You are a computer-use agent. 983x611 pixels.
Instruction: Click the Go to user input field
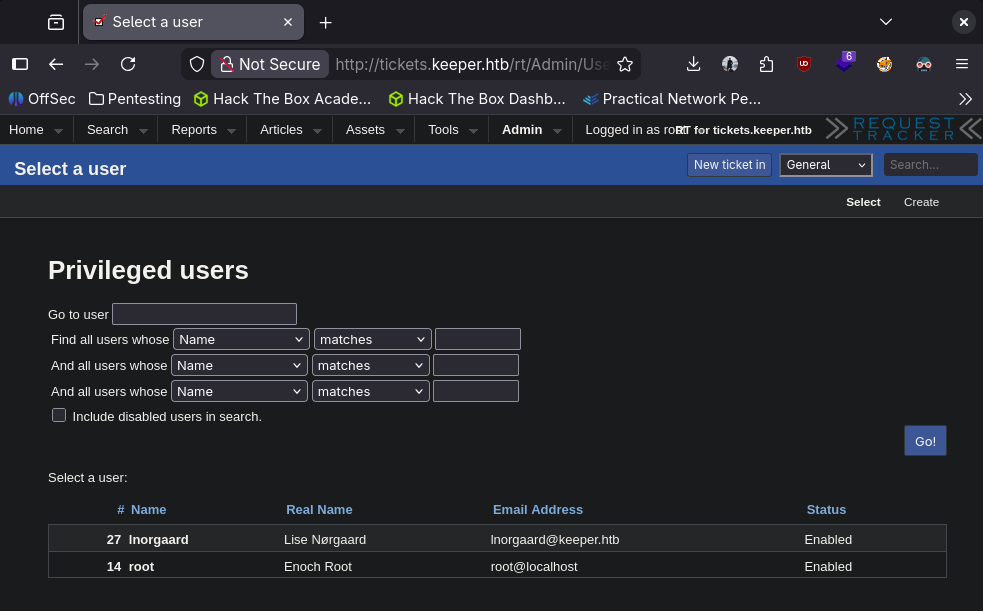pyautogui.click(x=204, y=314)
